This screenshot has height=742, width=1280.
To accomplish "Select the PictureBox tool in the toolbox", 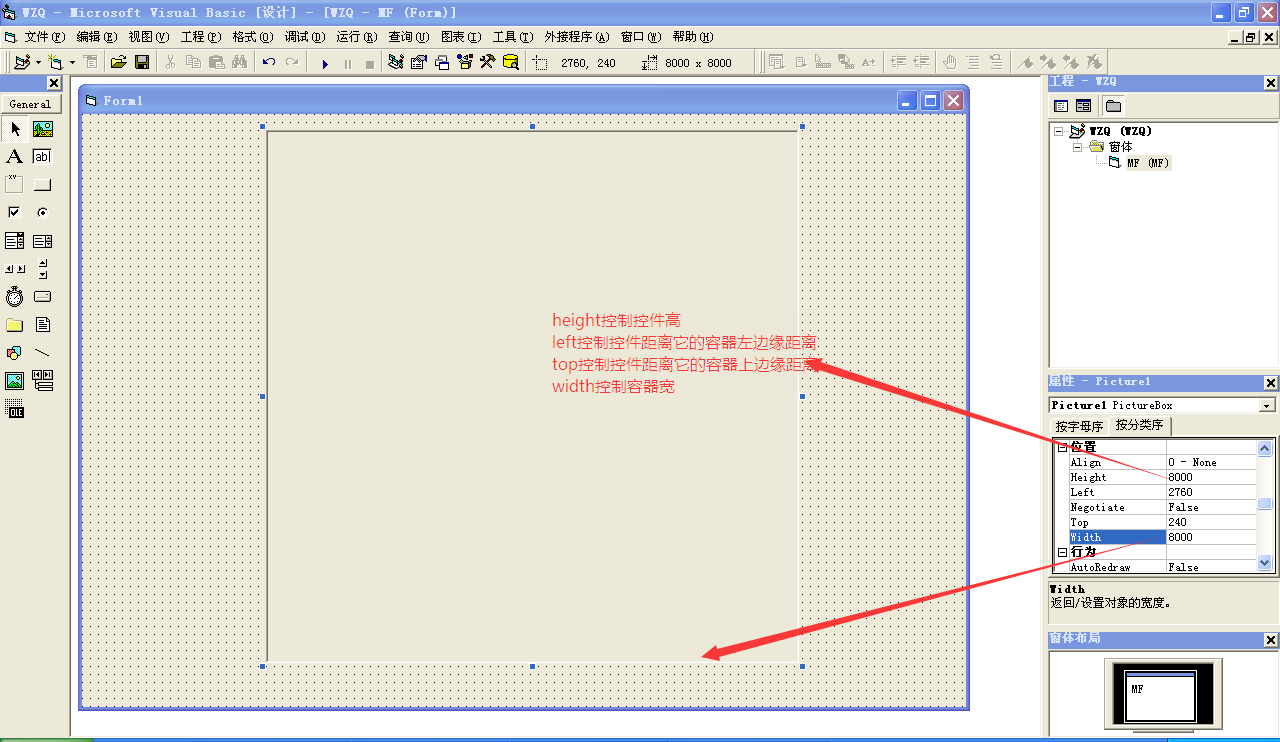I will [43, 129].
